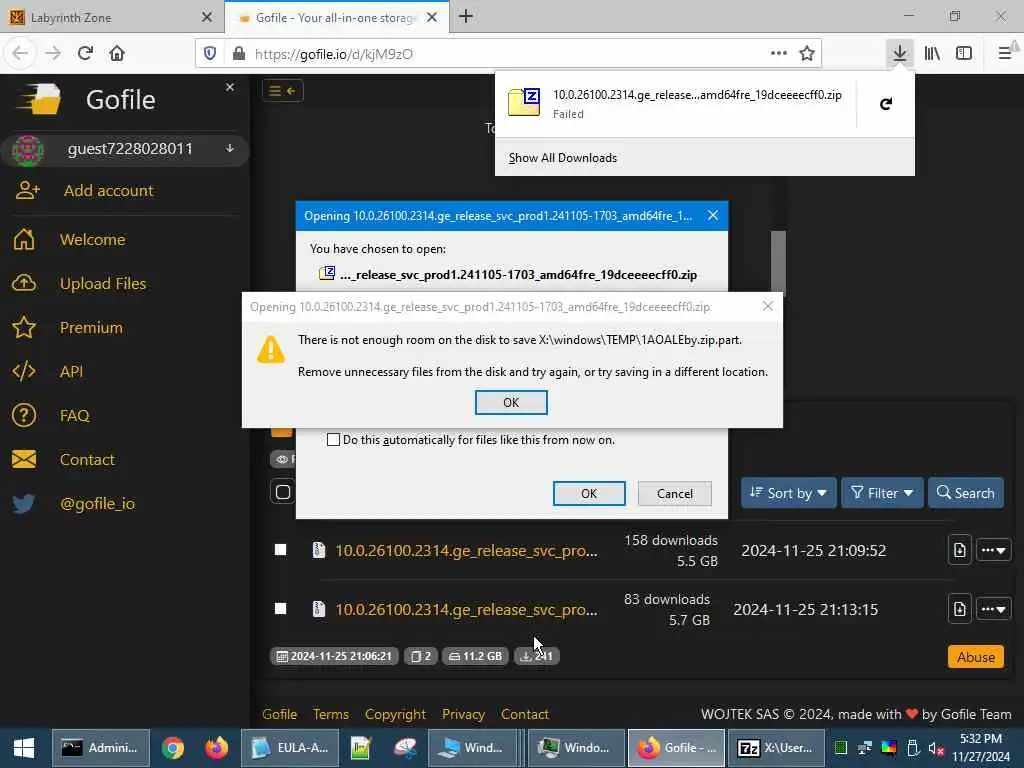Viewport: 1024px width, 768px height.
Task: Report folder with the Abuse button
Action: (976, 657)
